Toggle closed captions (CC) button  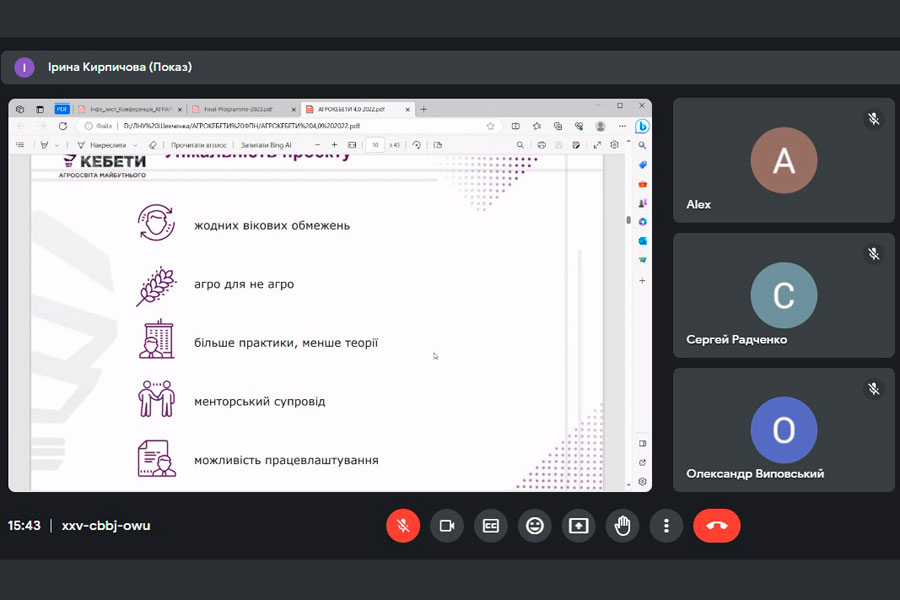pos(491,525)
